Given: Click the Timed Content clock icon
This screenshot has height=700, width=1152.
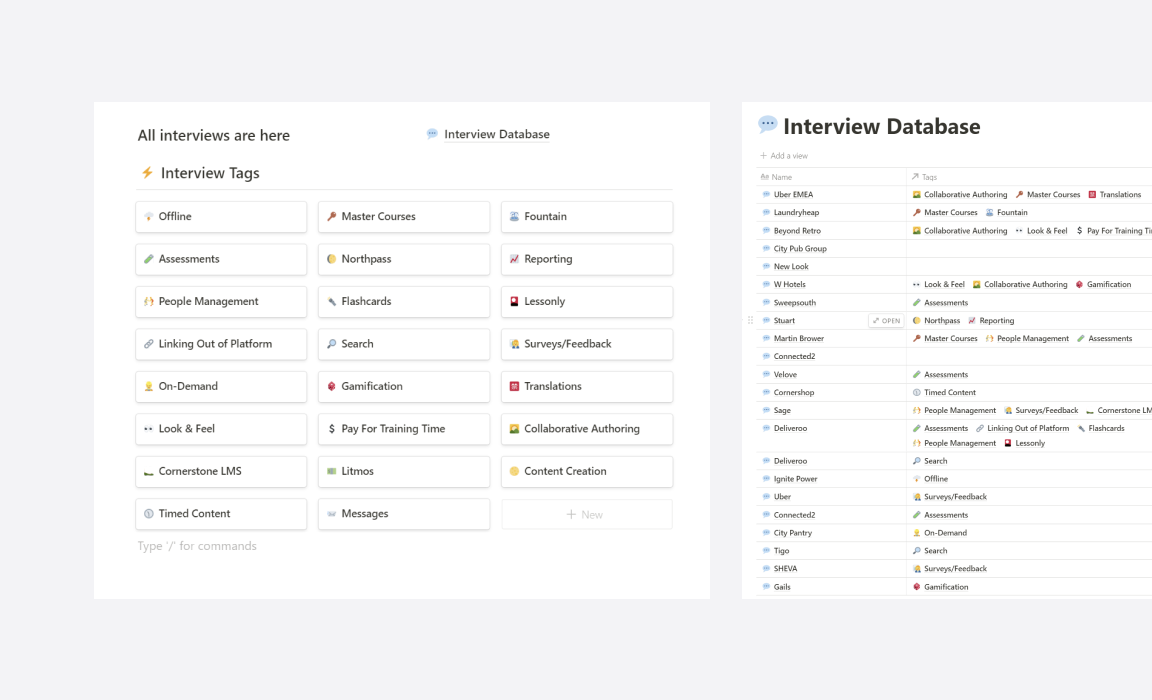Looking at the screenshot, I should [148, 514].
